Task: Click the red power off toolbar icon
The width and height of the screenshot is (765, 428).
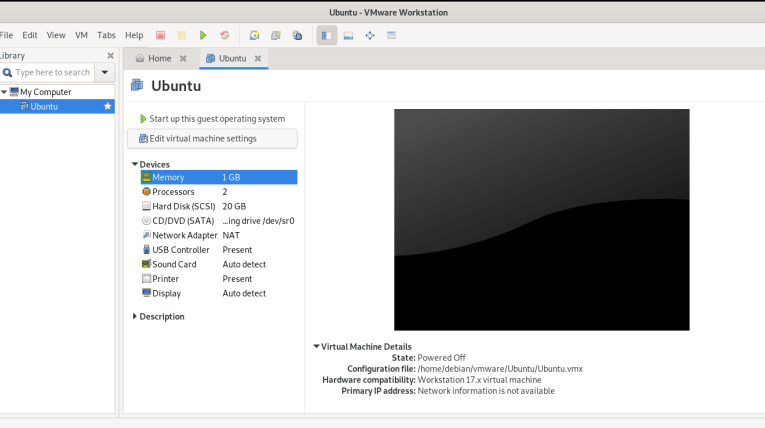Action: tap(161, 35)
